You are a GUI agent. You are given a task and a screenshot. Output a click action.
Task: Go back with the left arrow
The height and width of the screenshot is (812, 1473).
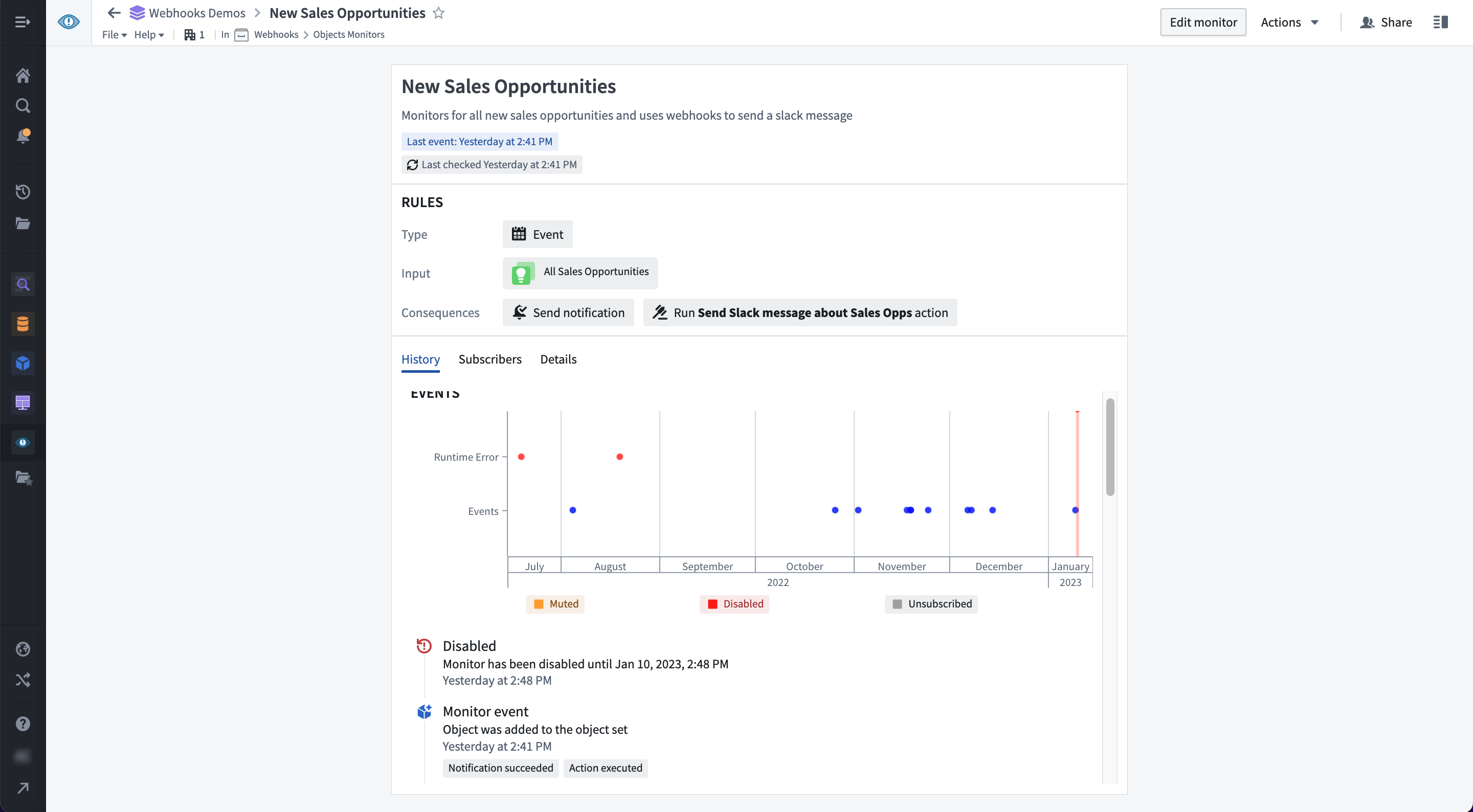(x=114, y=13)
